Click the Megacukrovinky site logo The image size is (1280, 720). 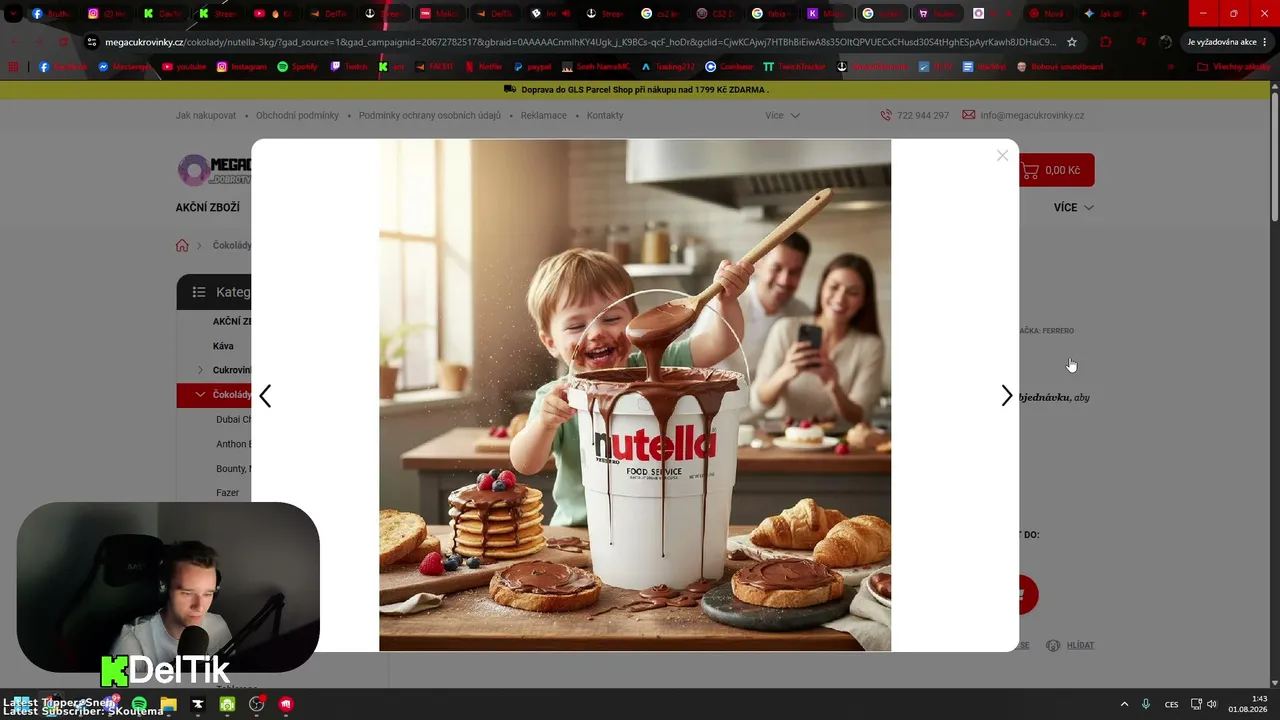[214, 170]
